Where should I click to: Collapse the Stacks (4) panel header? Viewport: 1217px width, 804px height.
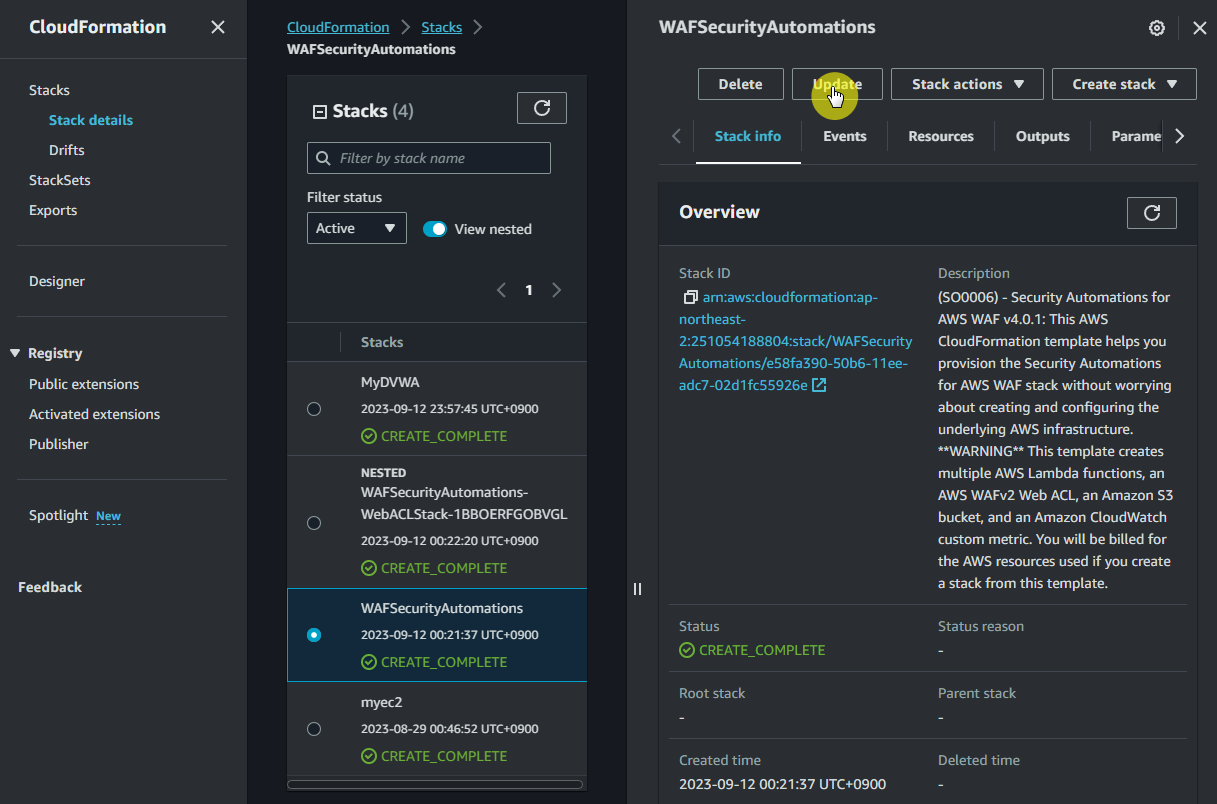click(x=320, y=112)
